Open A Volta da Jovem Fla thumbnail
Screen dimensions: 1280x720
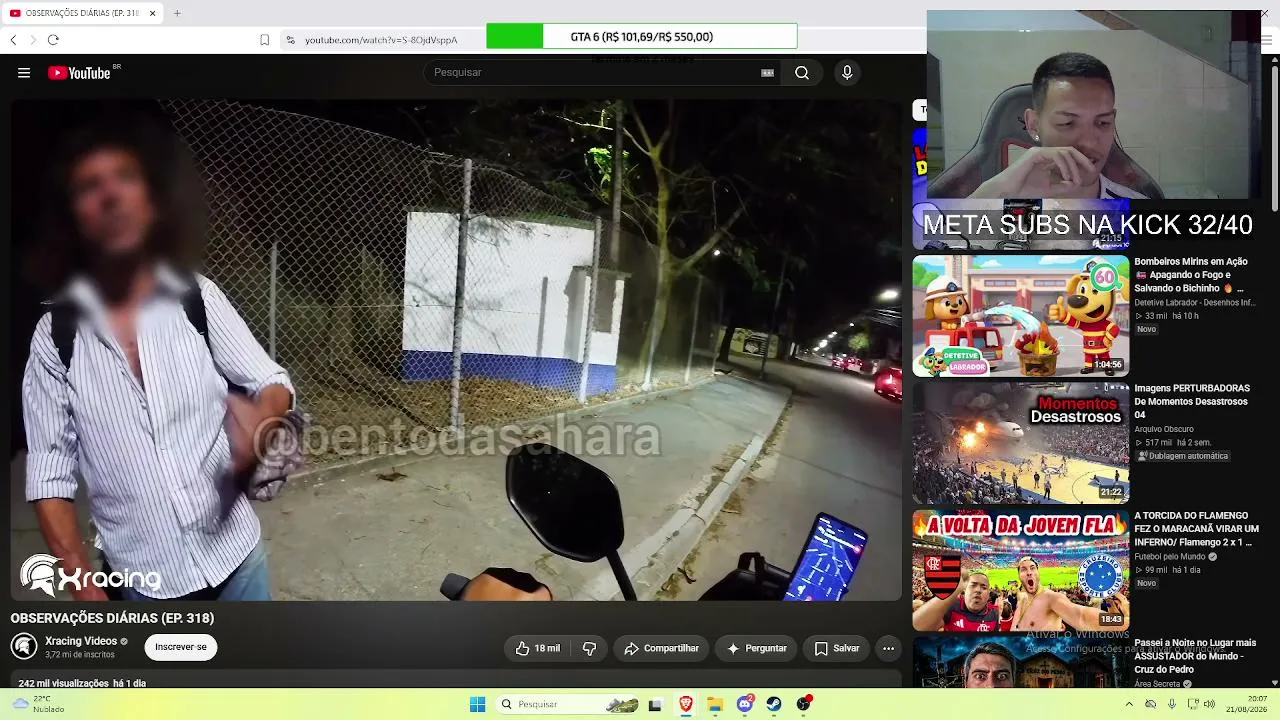[1020, 570]
